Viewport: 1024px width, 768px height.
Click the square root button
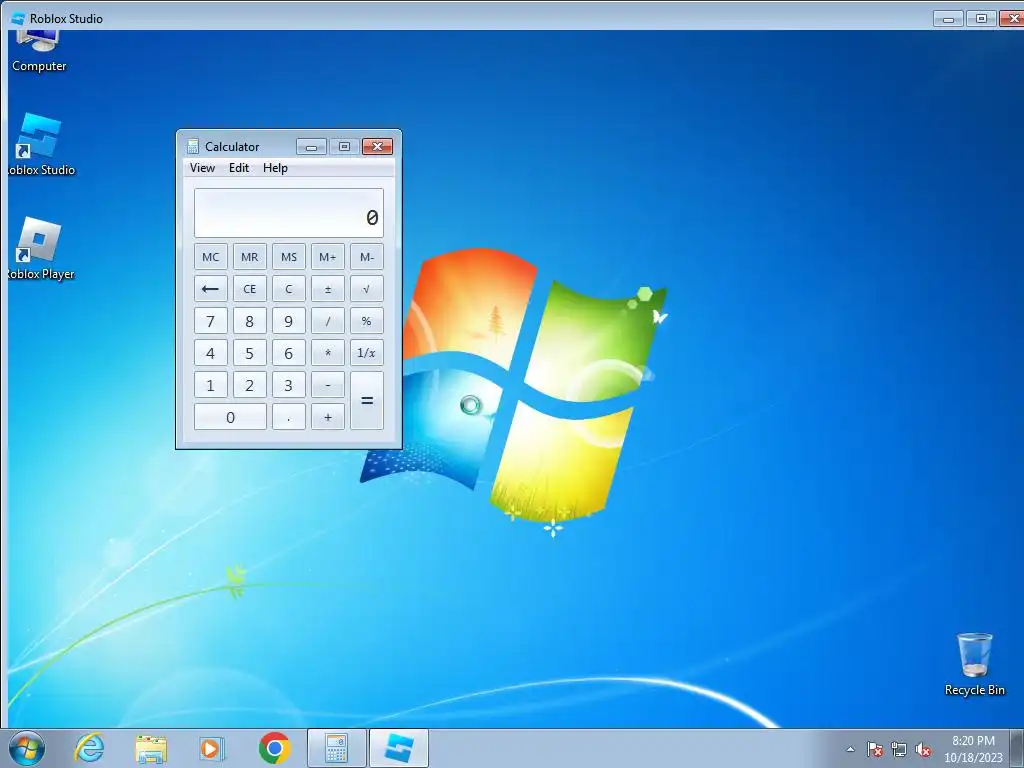(x=366, y=289)
